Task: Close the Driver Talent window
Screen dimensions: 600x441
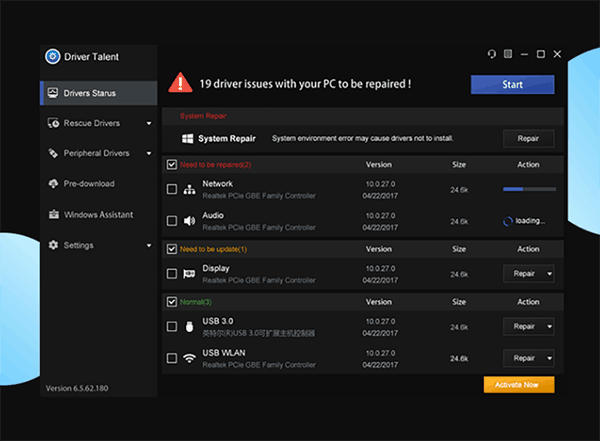Action: (x=557, y=54)
